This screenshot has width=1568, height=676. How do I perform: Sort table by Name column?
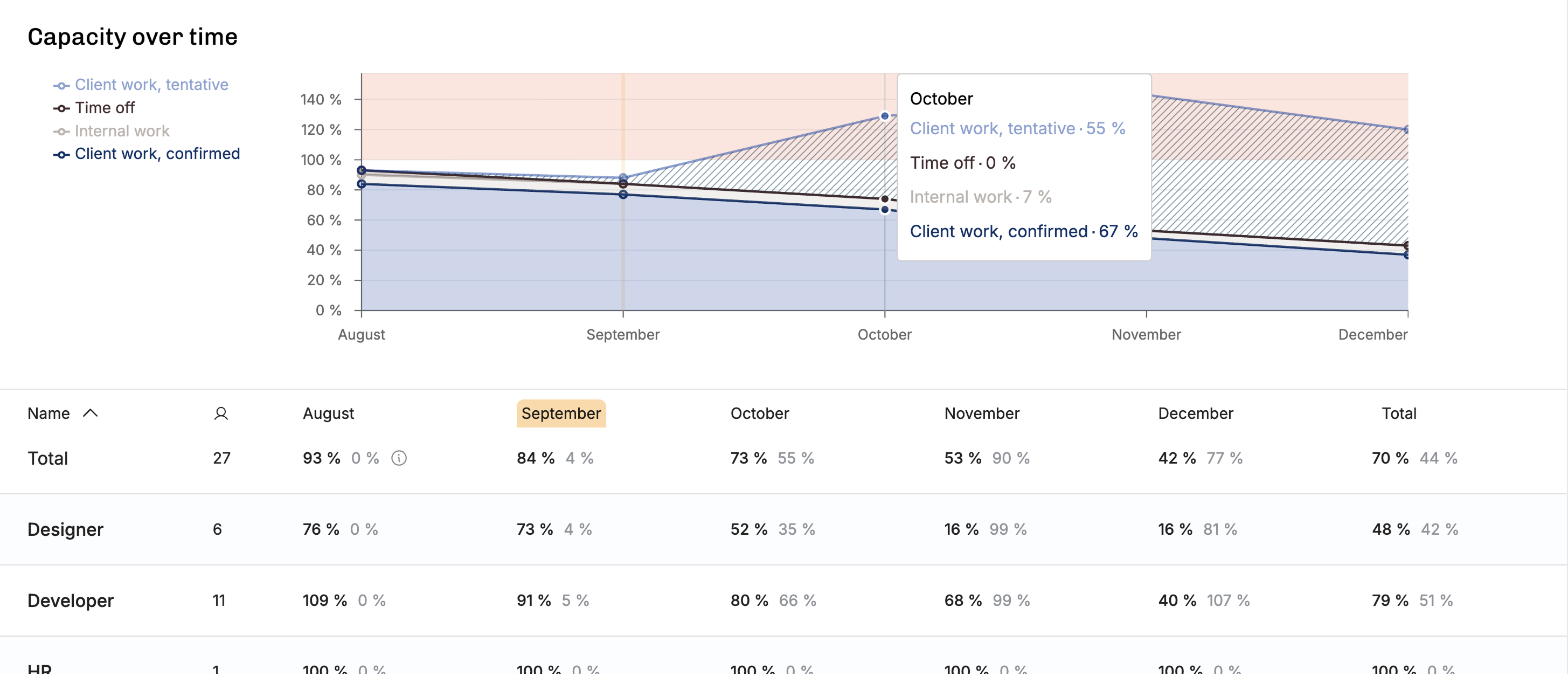pyautogui.click(x=48, y=413)
